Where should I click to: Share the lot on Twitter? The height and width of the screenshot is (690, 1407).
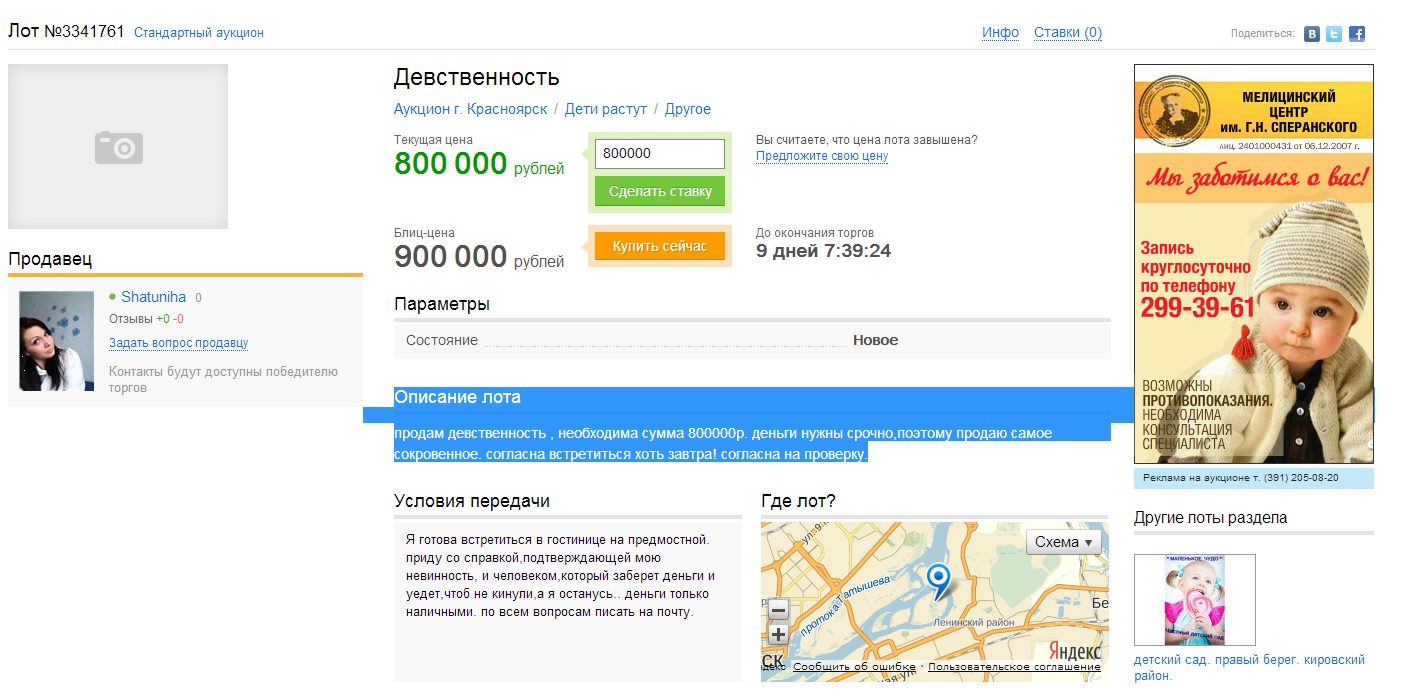click(x=1334, y=34)
